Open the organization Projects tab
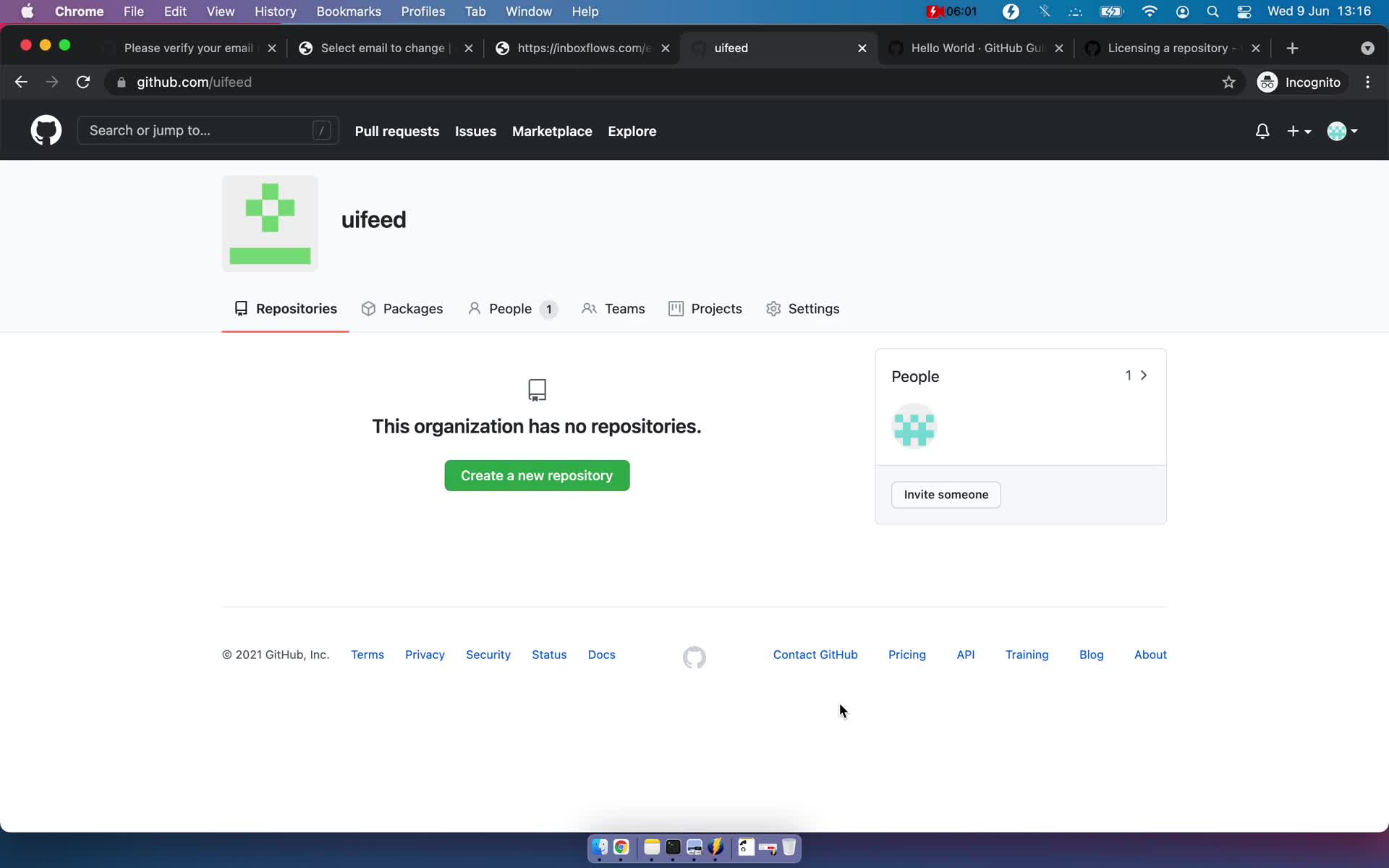Viewport: 1389px width, 868px height. coord(705,309)
